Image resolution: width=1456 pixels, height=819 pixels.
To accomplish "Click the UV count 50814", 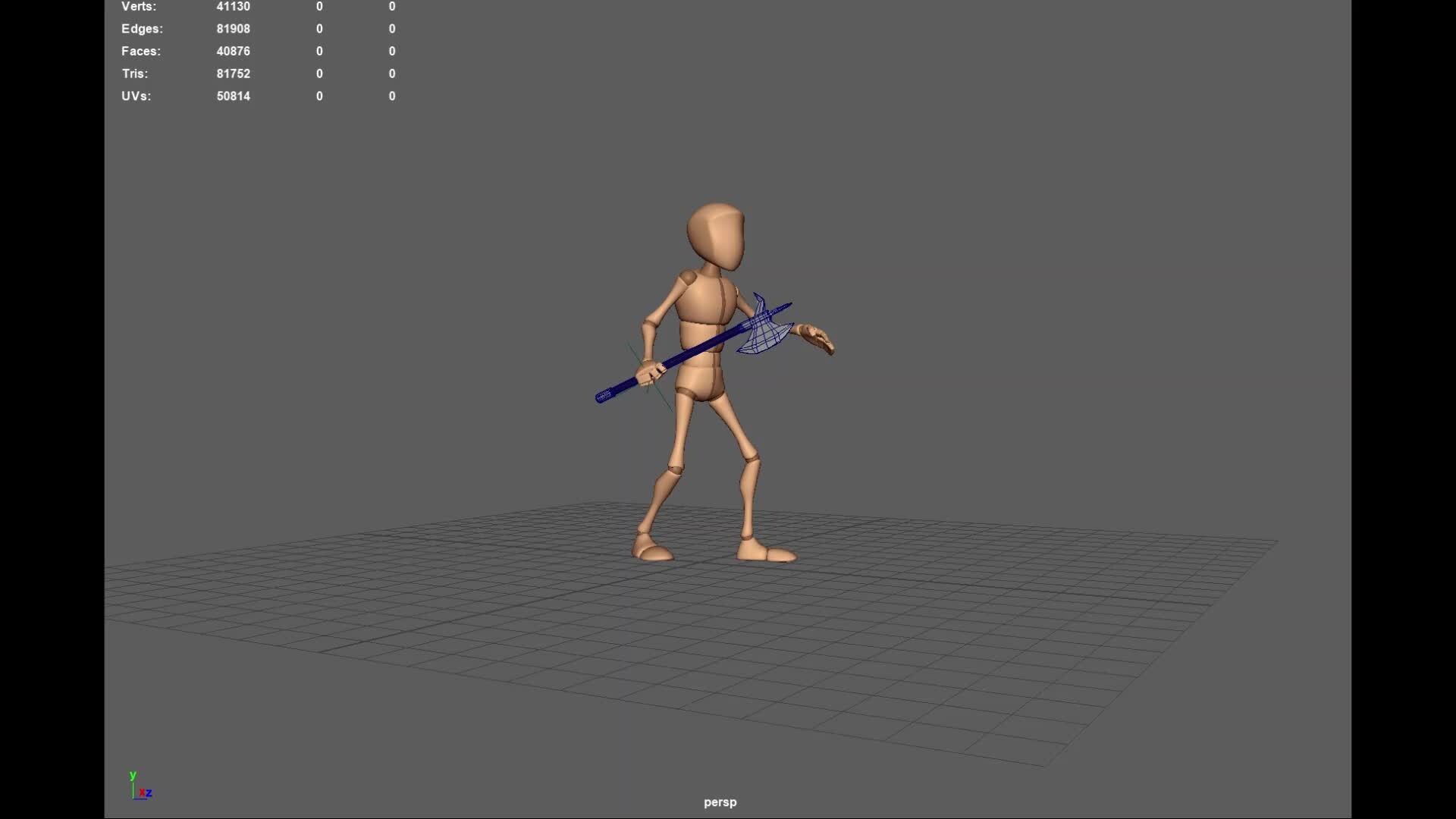I will tap(233, 96).
